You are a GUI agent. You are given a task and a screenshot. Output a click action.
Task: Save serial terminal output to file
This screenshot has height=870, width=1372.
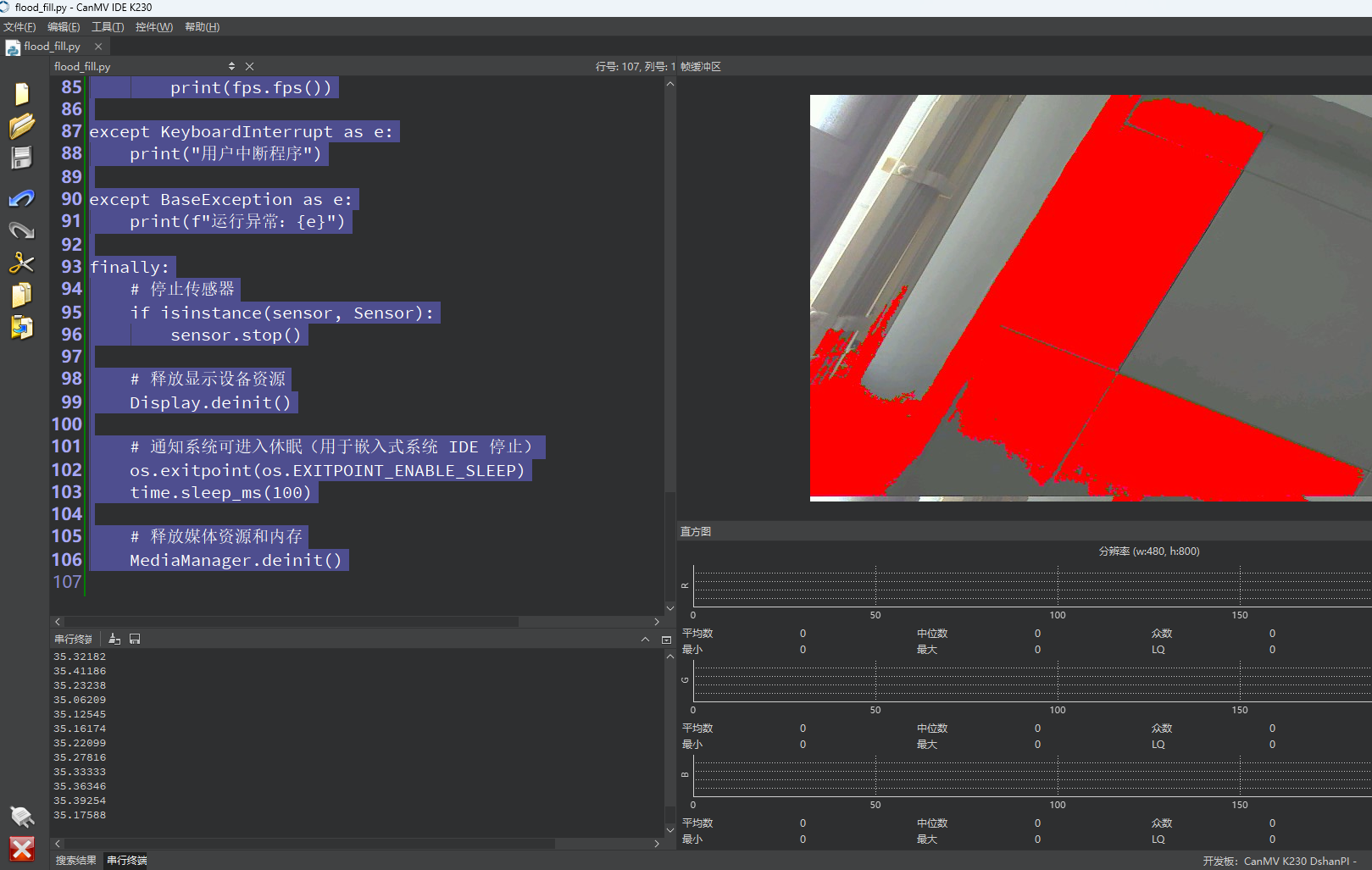(135, 639)
